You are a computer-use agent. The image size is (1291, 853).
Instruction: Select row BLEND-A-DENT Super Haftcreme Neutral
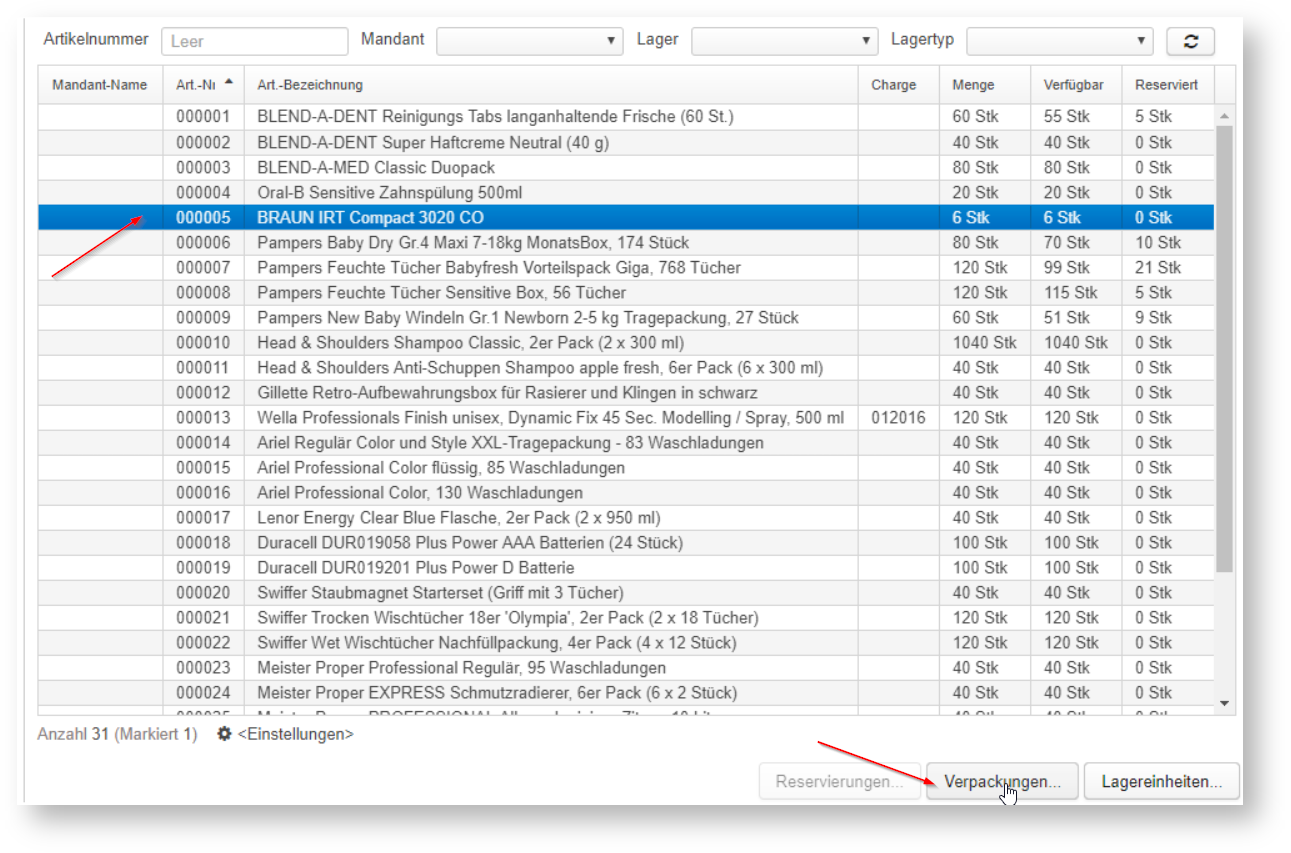pyautogui.click(x=626, y=142)
